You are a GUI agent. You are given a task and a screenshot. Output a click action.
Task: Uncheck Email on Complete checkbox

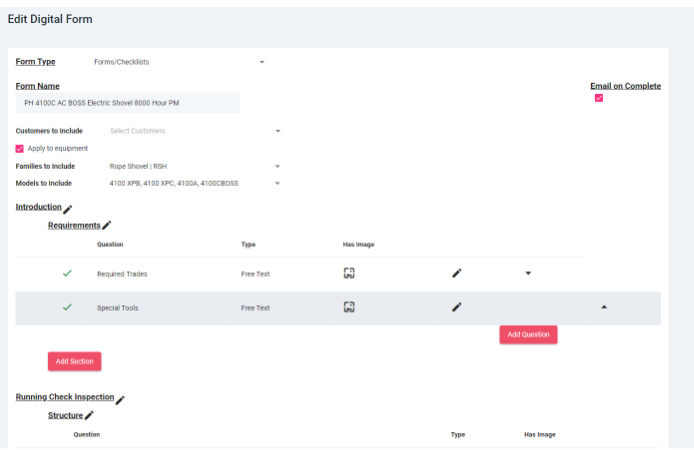(x=599, y=98)
